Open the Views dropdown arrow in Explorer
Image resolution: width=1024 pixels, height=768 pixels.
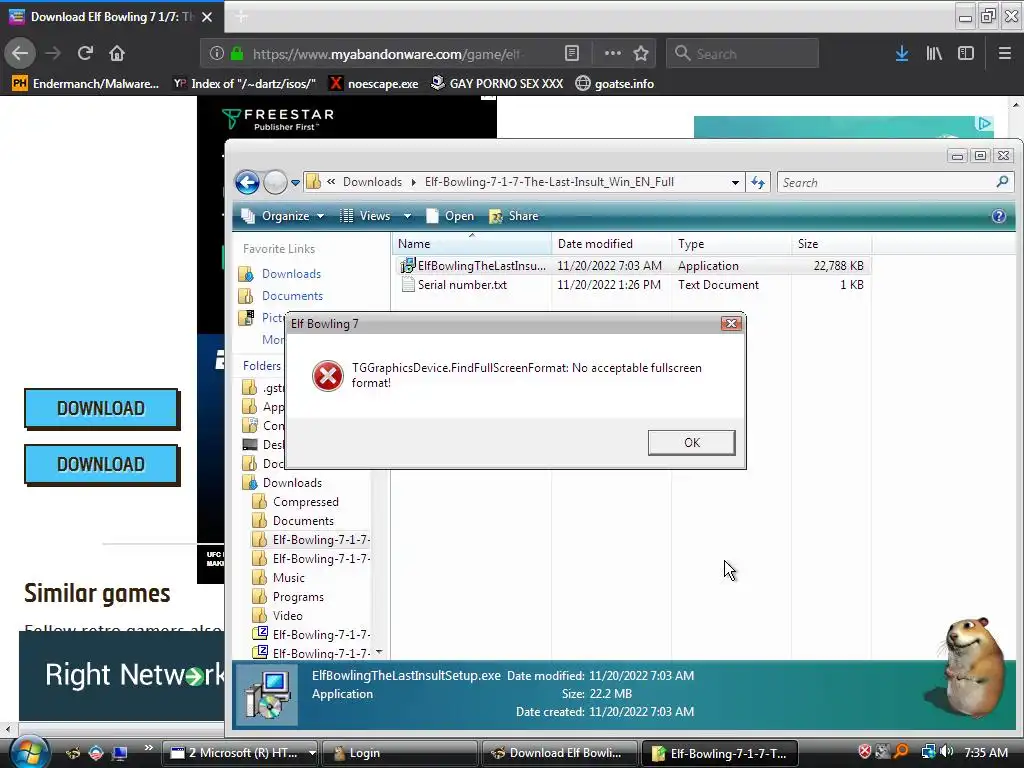[408, 216]
